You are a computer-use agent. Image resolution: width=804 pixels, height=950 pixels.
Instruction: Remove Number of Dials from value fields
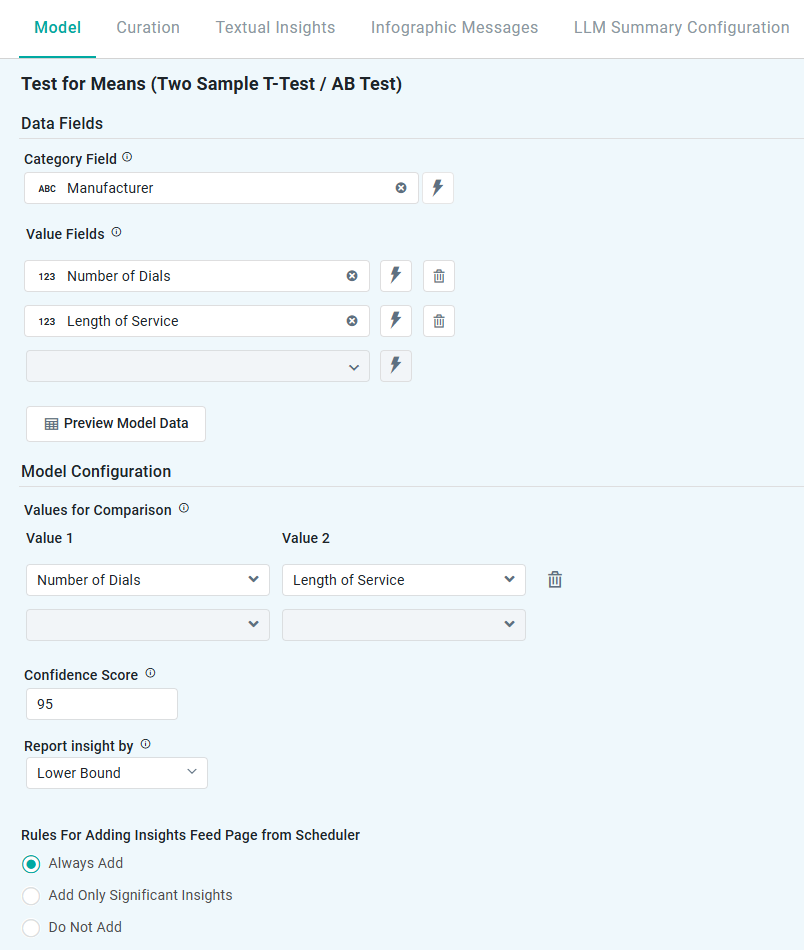coord(352,276)
